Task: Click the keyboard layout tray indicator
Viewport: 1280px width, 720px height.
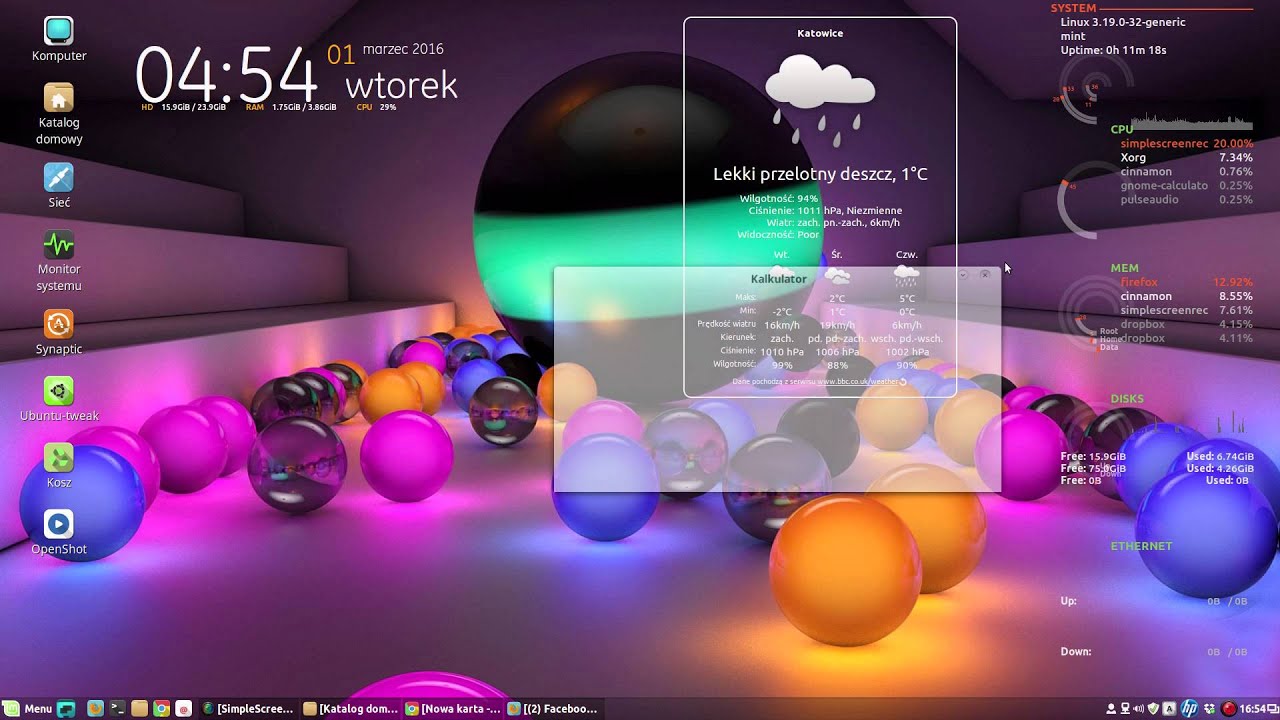Action: (1169, 709)
